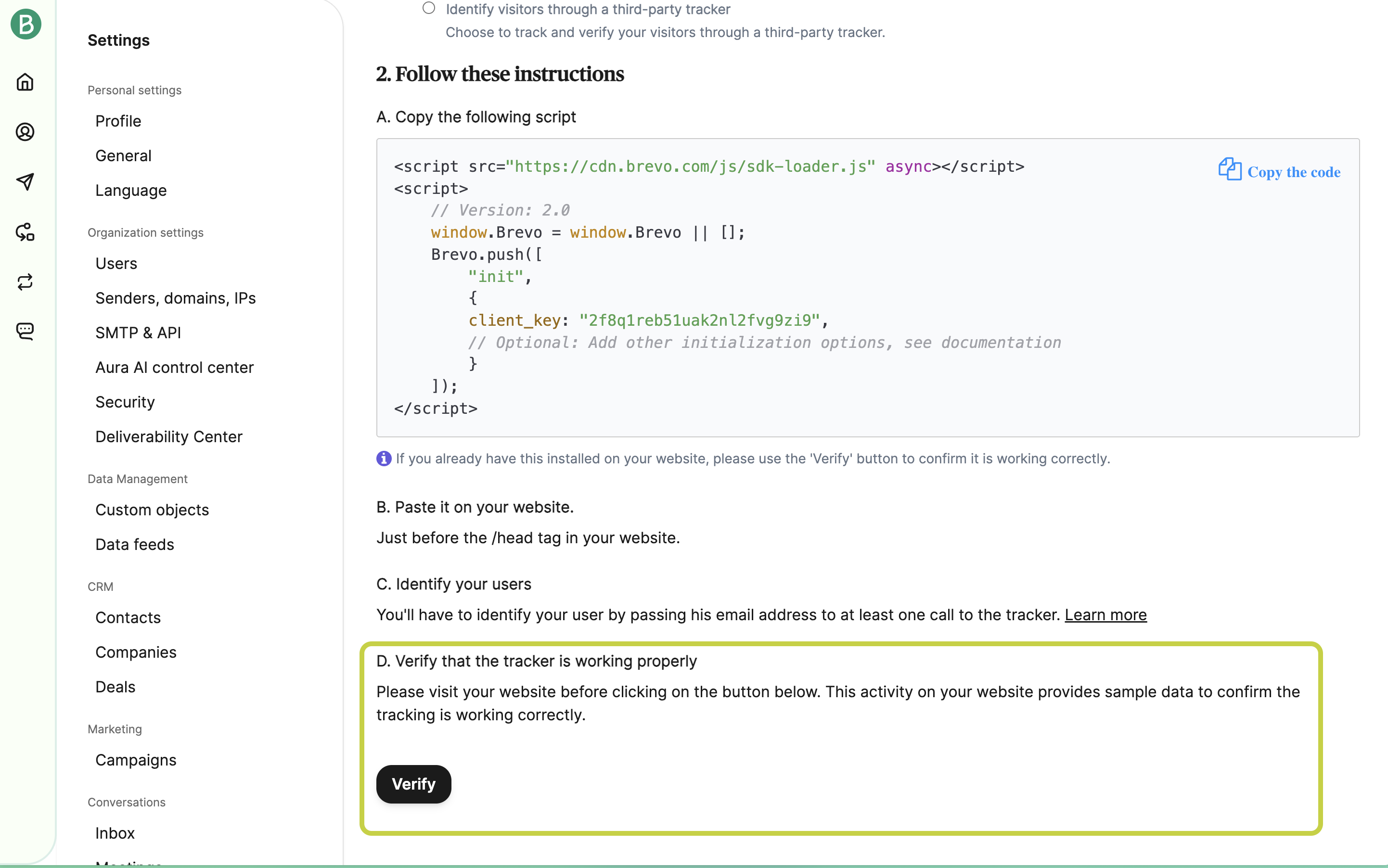Screen dimensions: 1388x868
Task: Click the 'Brevo.push([' code line
Action: [x=487, y=255]
